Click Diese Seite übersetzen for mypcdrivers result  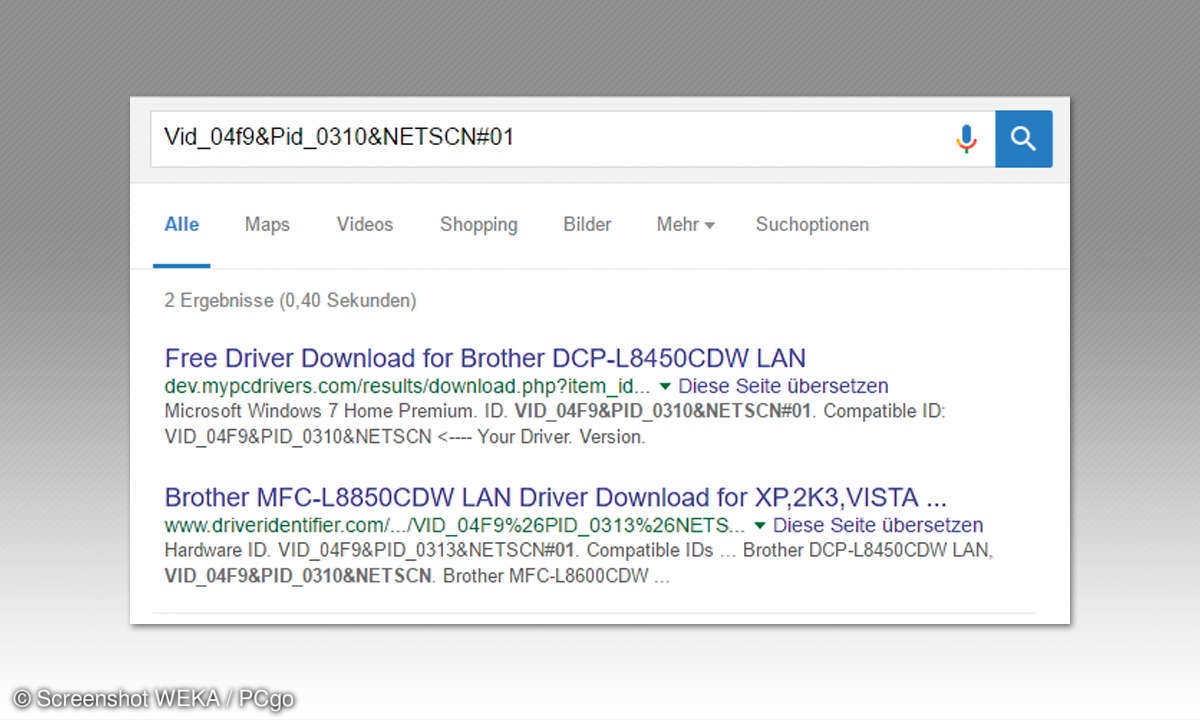tap(783, 386)
